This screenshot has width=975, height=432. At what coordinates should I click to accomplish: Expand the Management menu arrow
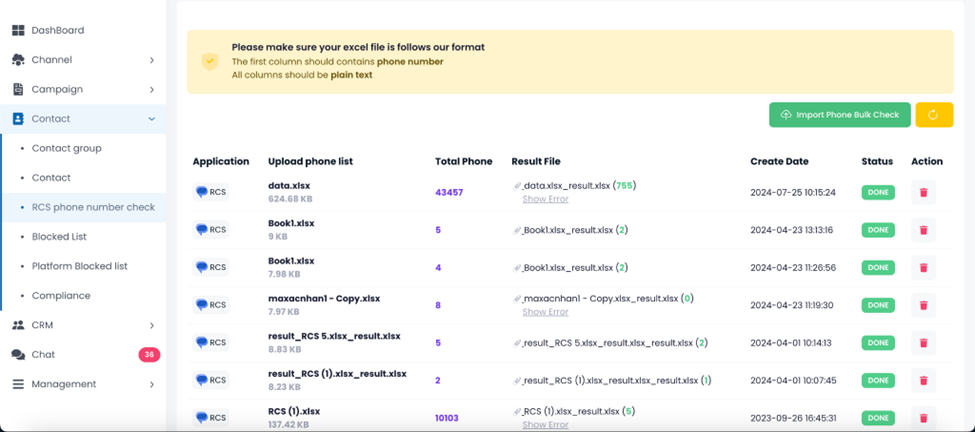[152, 384]
